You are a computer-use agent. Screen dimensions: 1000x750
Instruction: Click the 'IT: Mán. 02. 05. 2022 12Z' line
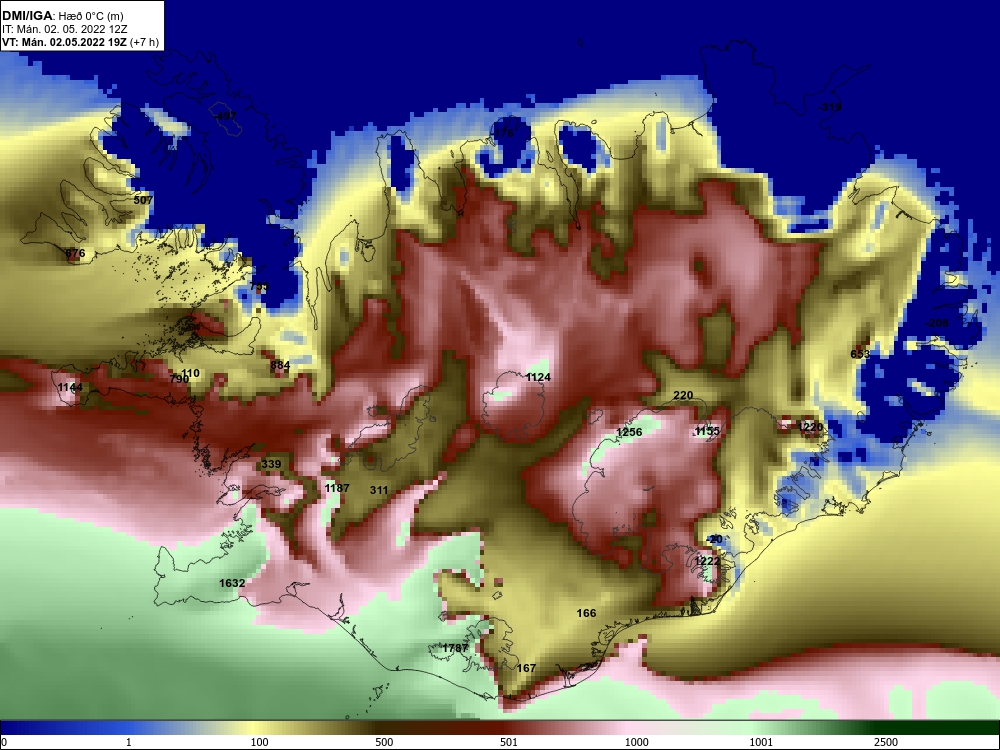64,29
